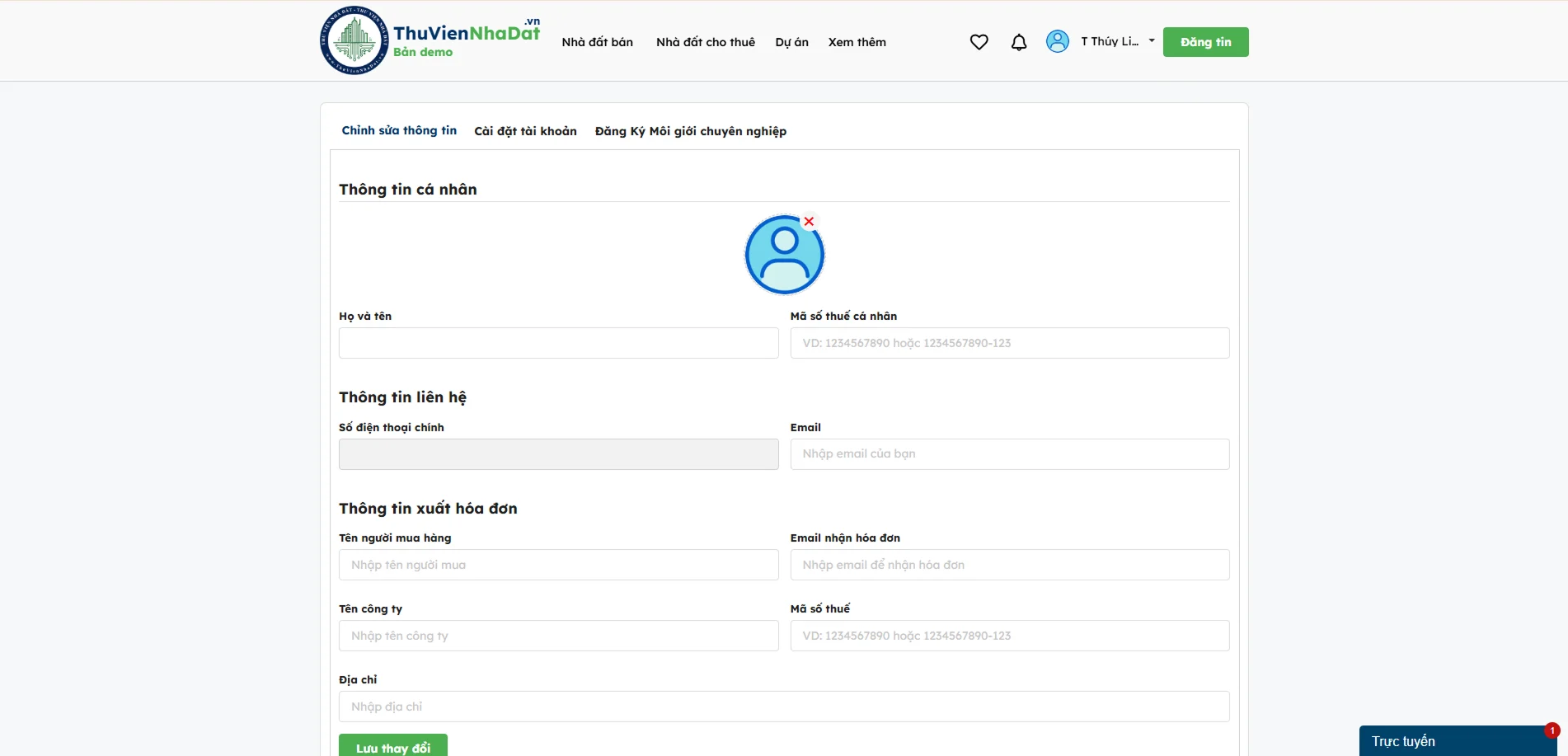Image resolution: width=1568 pixels, height=756 pixels.
Task: Focus the Email input field
Action: (1009, 454)
